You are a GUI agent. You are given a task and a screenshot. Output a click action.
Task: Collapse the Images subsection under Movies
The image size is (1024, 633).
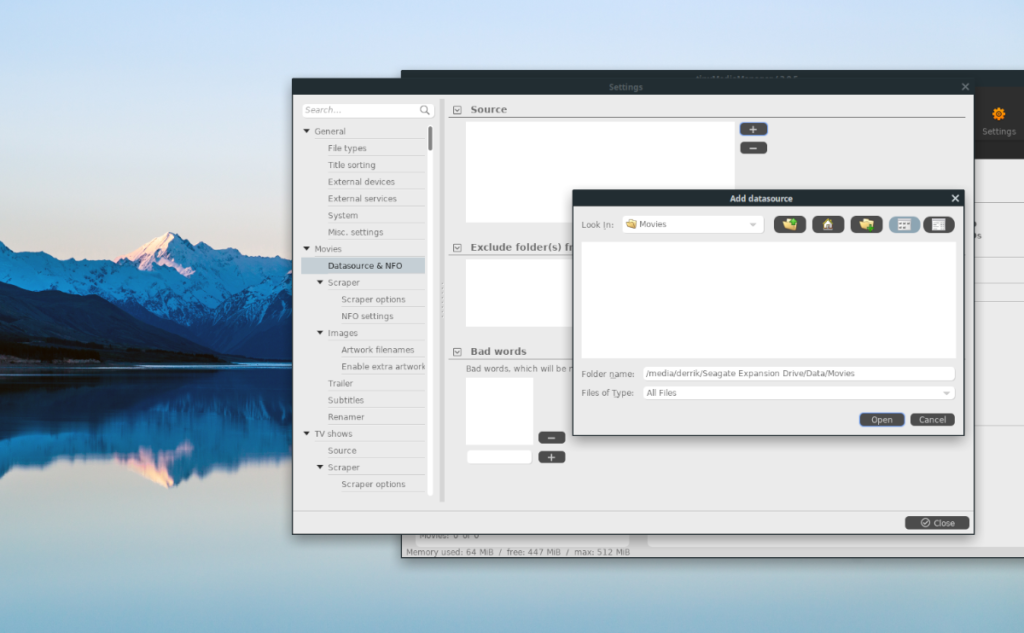pyautogui.click(x=320, y=332)
